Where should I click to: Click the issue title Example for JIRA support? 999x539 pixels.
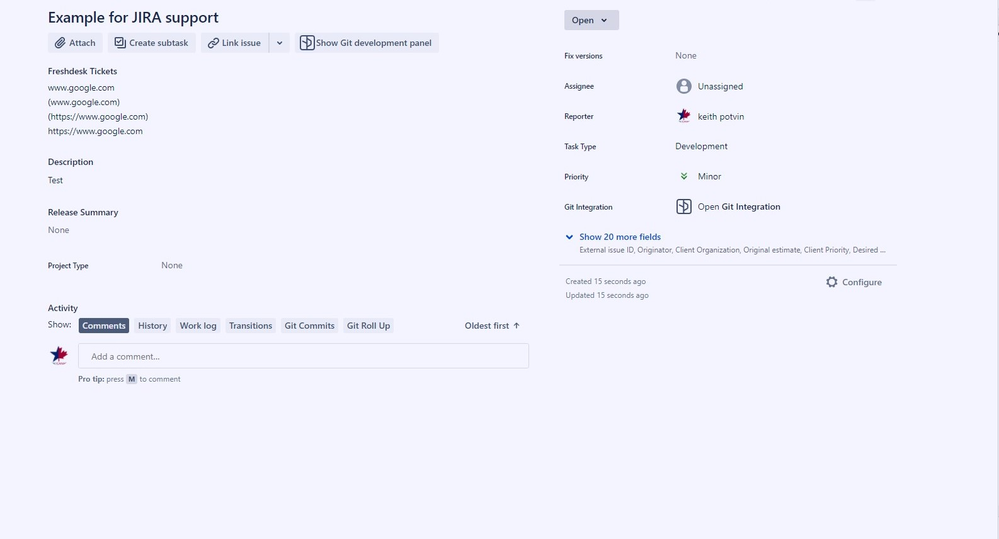133,17
